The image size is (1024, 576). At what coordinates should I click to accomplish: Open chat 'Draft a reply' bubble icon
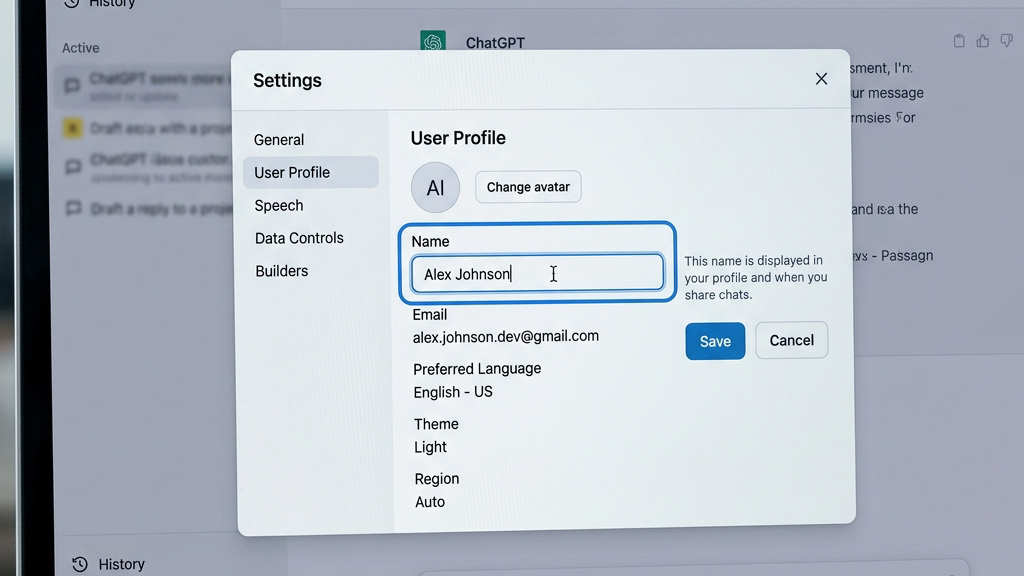[73, 208]
